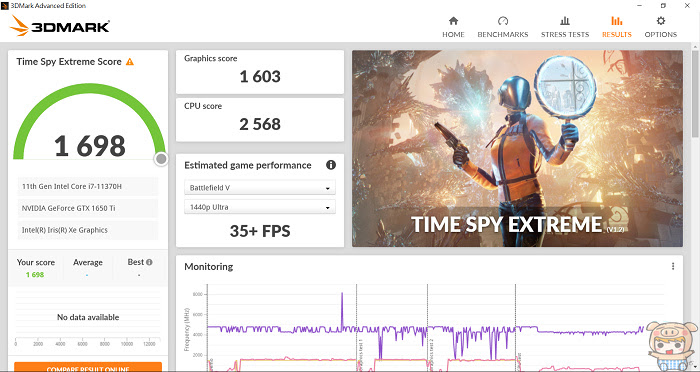The image size is (700, 372).
Task: Select the Results tab
Action: pyautogui.click(x=617, y=27)
